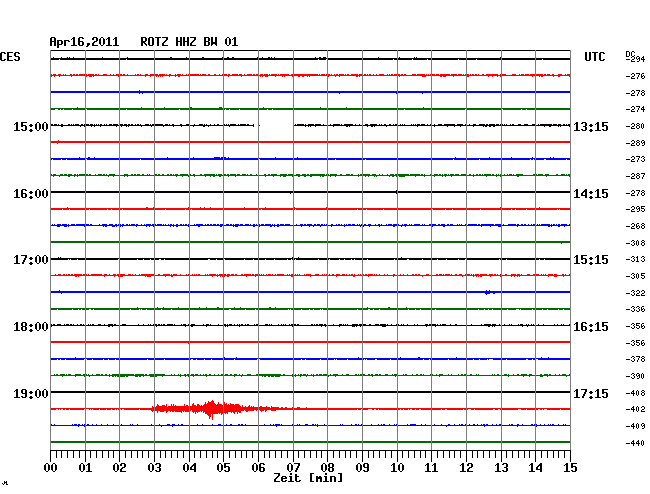Image resolution: width=650 pixels, height=494 pixels.
Task: Click the 09 minute axis label
Action: [362, 467]
